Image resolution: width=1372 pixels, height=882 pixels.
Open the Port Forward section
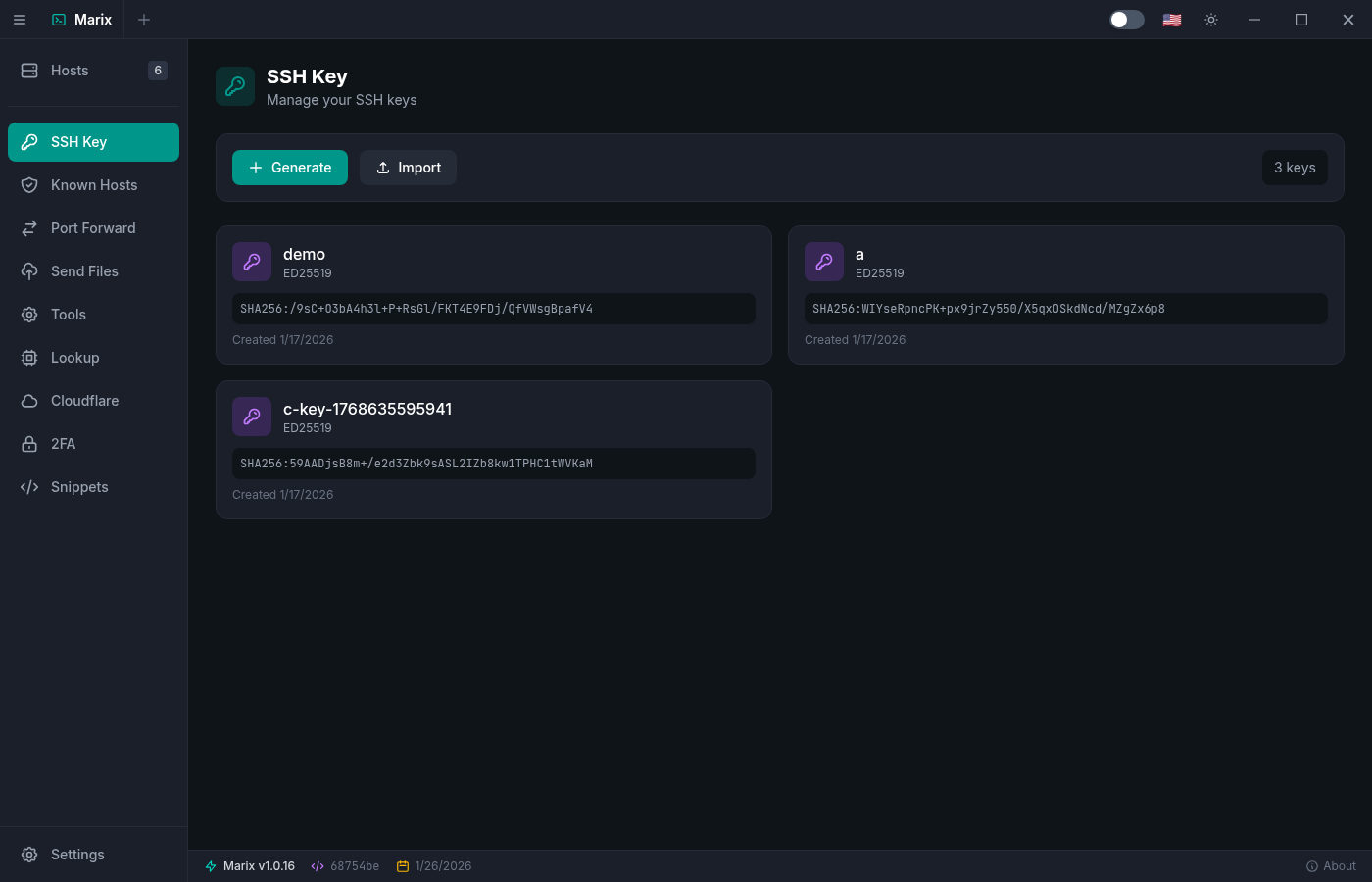pyautogui.click(x=93, y=227)
